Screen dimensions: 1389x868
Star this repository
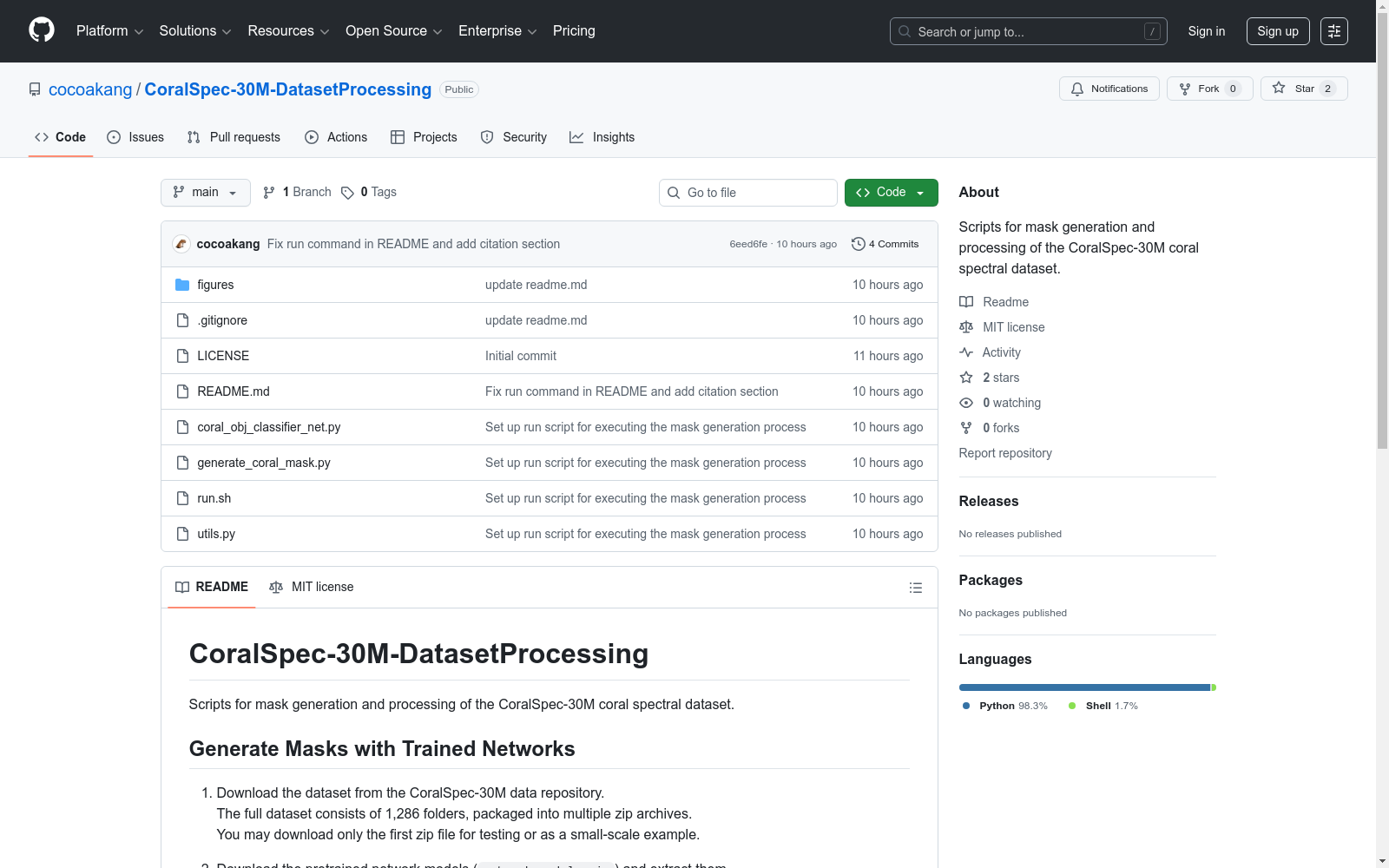[1304, 89]
